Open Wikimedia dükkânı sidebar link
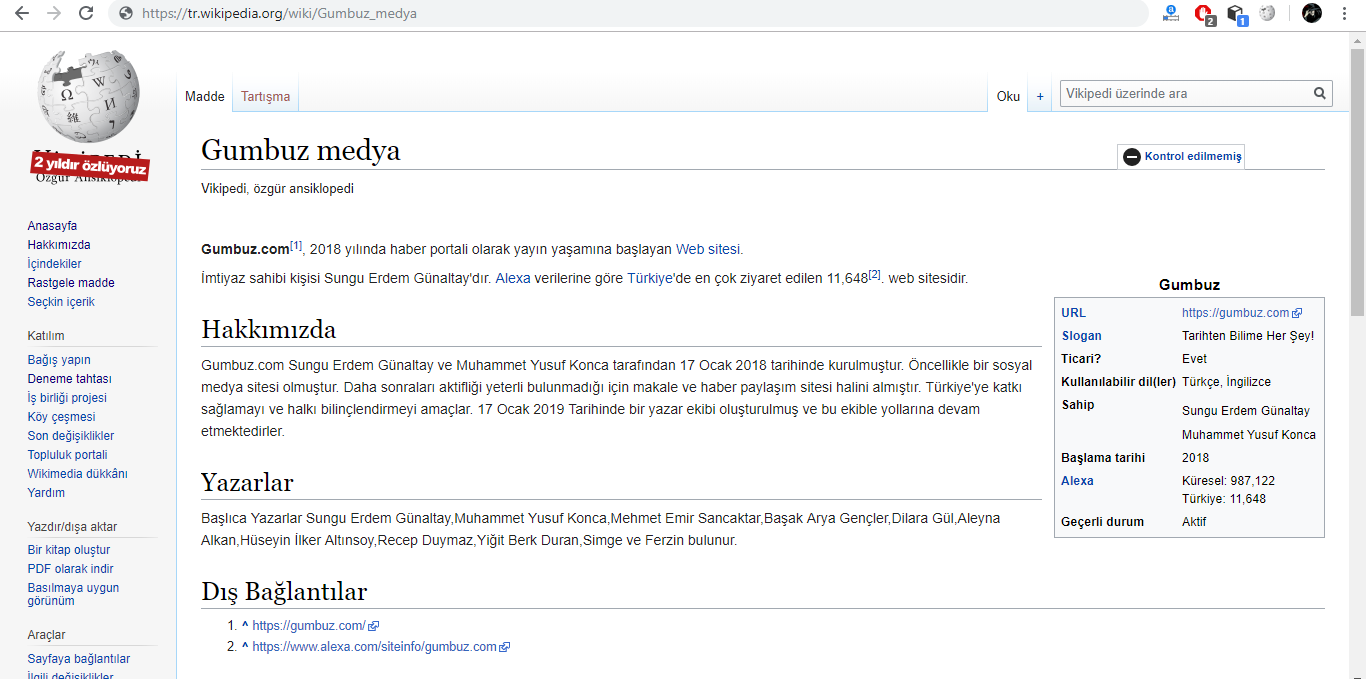The height and width of the screenshot is (679, 1366). pyautogui.click(x=77, y=474)
